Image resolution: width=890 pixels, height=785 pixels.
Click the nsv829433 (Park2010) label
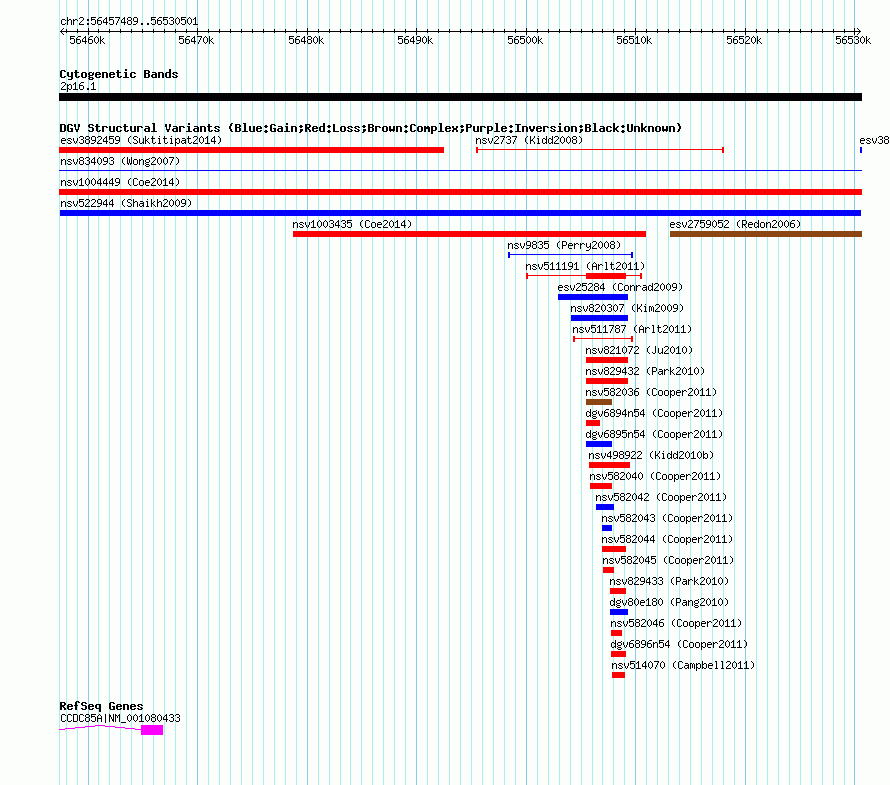coord(669,581)
